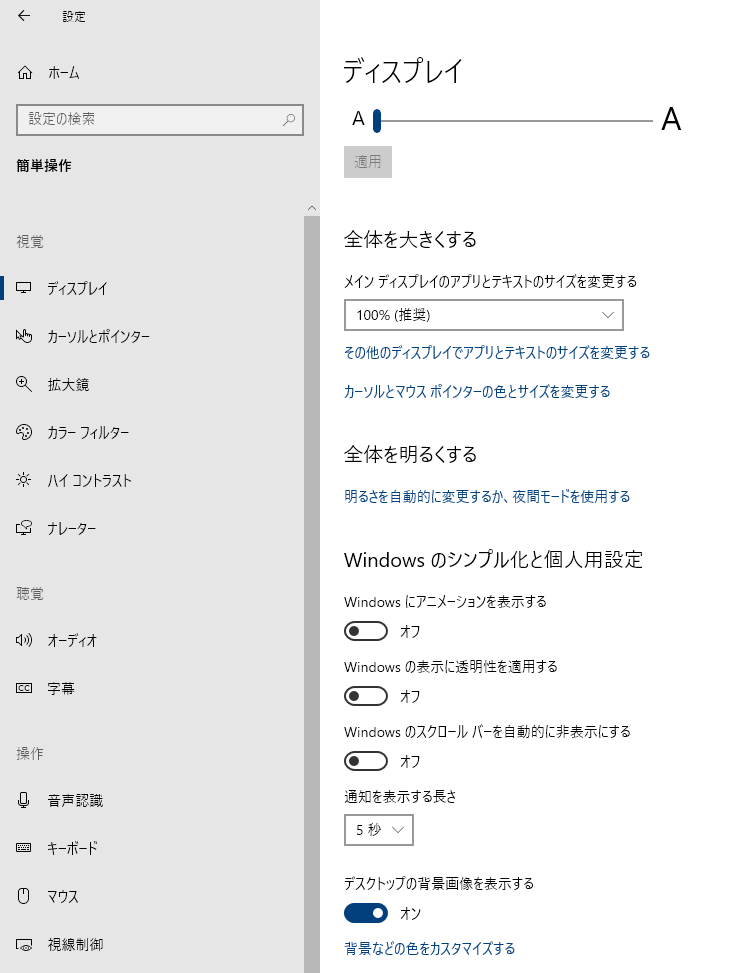Open the Narrator (ナレーター) icon
Image resolution: width=755 pixels, height=973 pixels.
(x=25, y=528)
